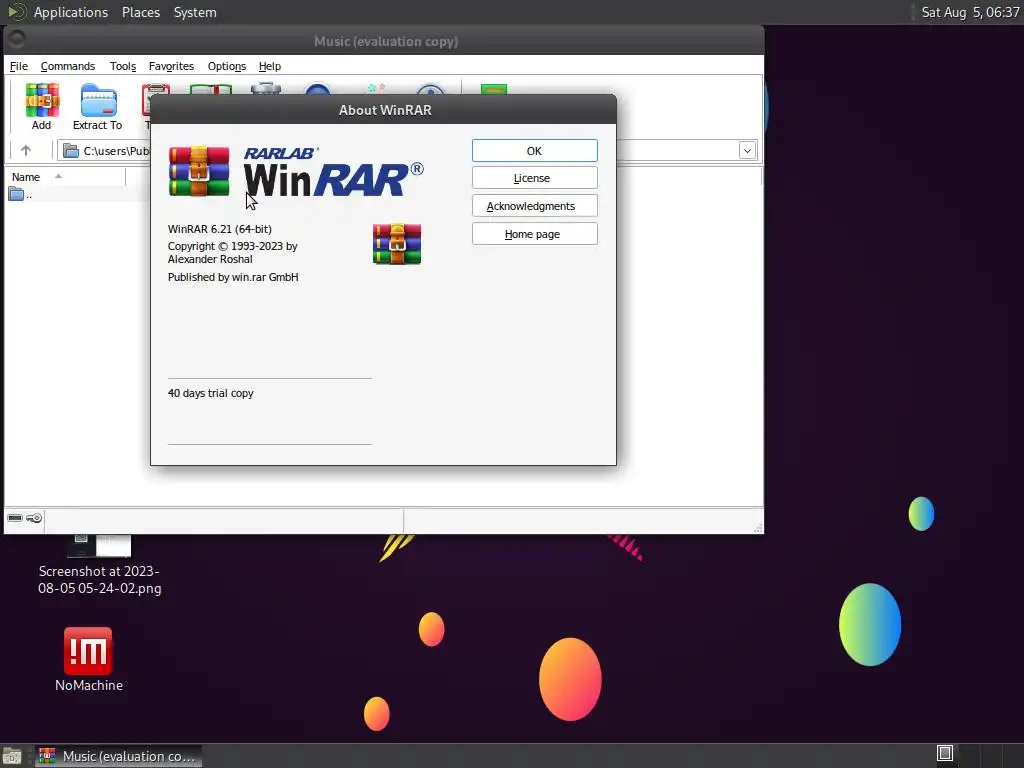Expand the address bar path dropdown
This screenshot has height=768, width=1024.
point(747,151)
